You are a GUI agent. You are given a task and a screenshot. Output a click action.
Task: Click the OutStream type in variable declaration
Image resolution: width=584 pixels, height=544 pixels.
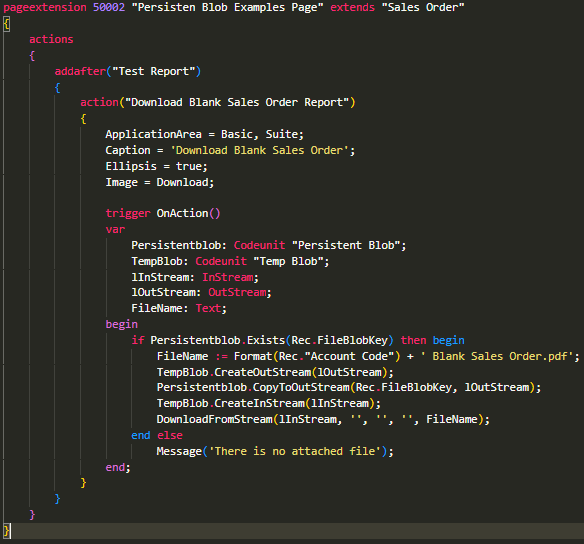237,292
